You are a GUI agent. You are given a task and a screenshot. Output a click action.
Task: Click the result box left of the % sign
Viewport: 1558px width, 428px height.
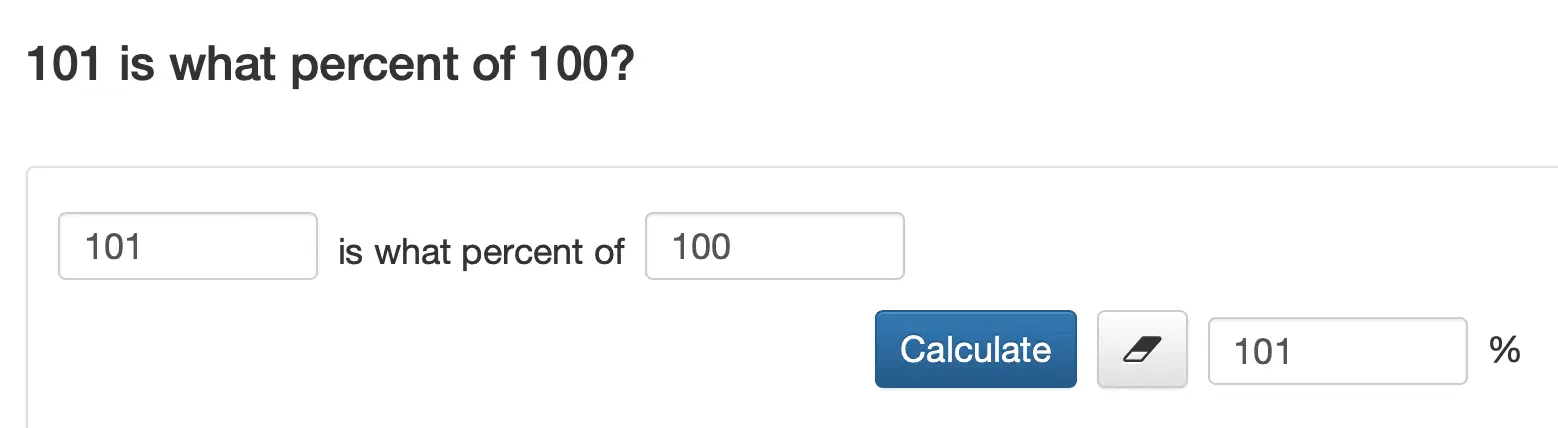point(1337,350)
